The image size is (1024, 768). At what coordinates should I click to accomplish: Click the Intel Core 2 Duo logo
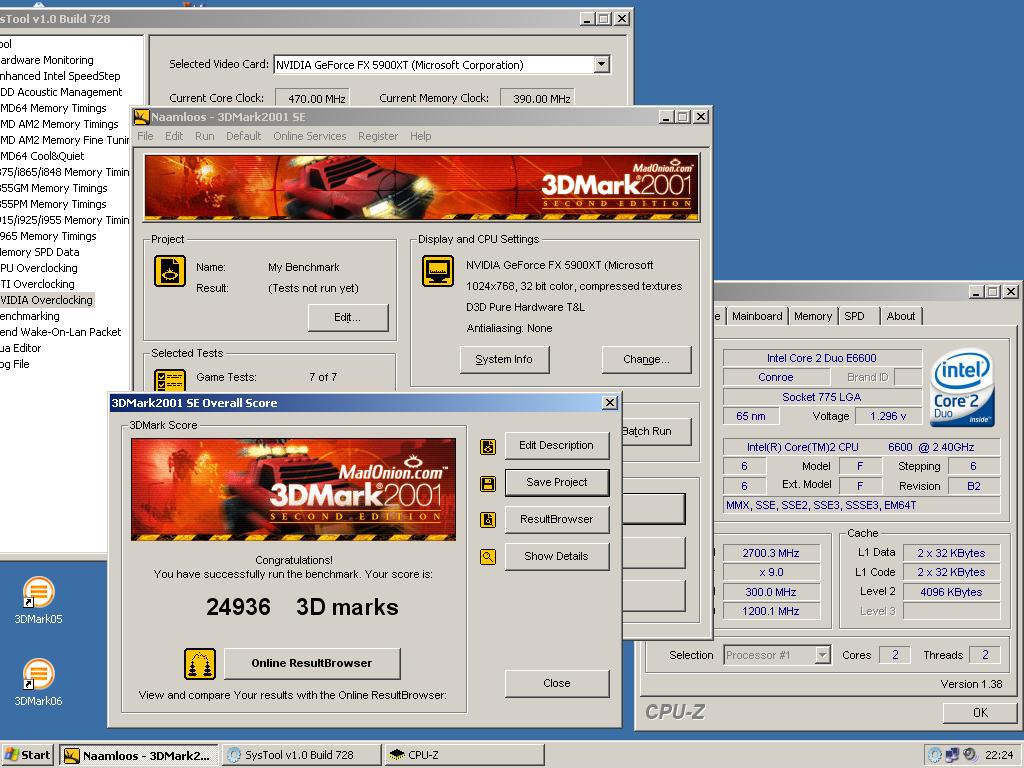click(x=963, y=388)
